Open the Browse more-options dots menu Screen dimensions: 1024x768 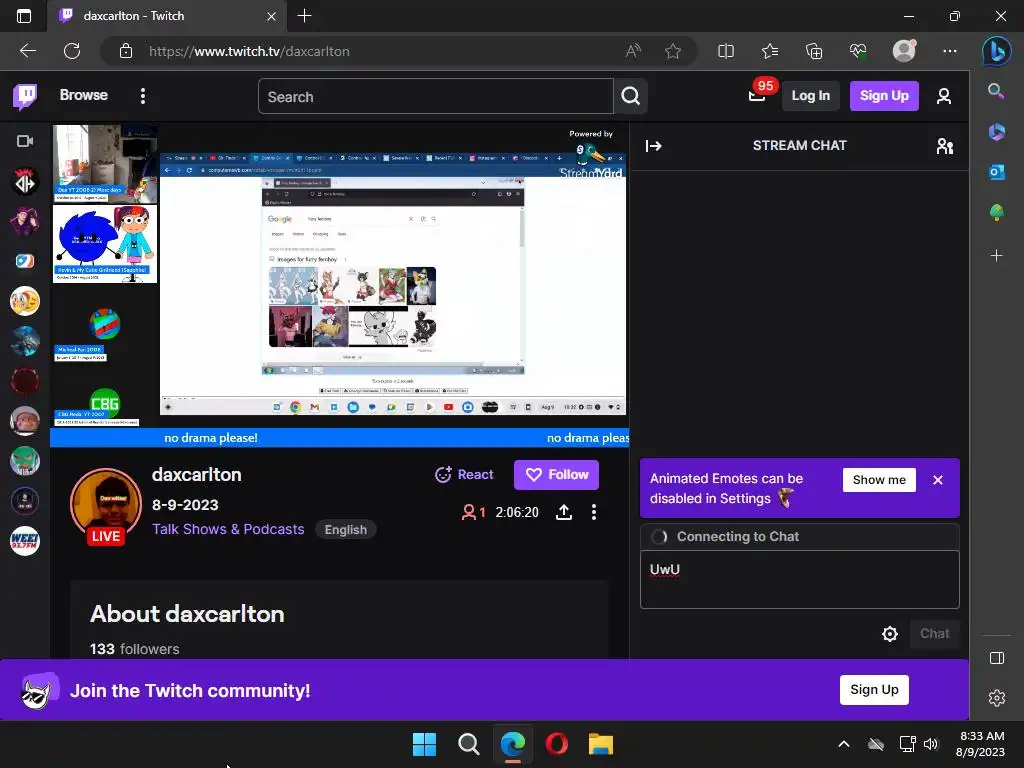142,96
